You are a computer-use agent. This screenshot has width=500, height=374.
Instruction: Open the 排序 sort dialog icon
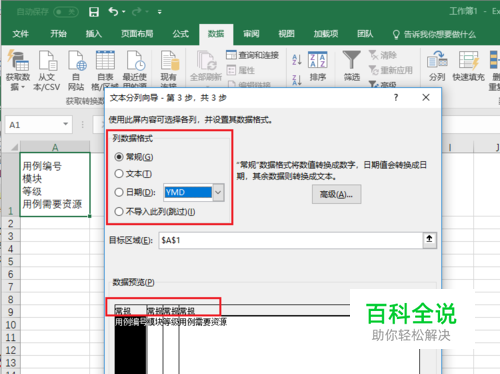click(x=317, y=66)
